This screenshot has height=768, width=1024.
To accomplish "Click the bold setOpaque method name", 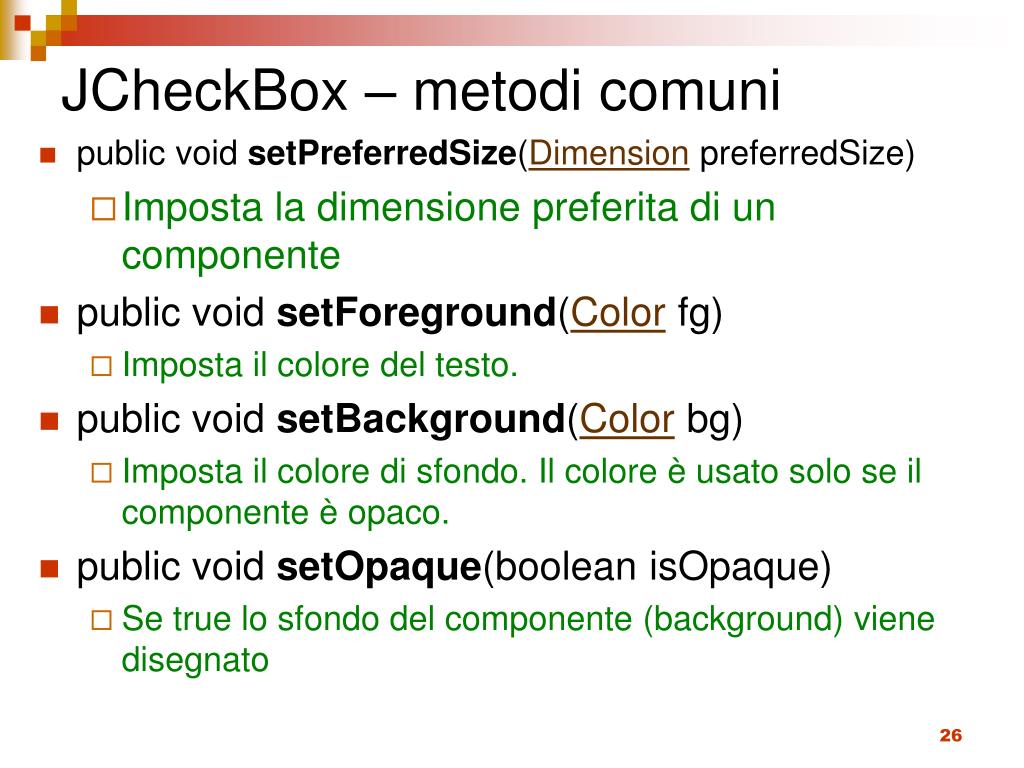I will (379, 568).
